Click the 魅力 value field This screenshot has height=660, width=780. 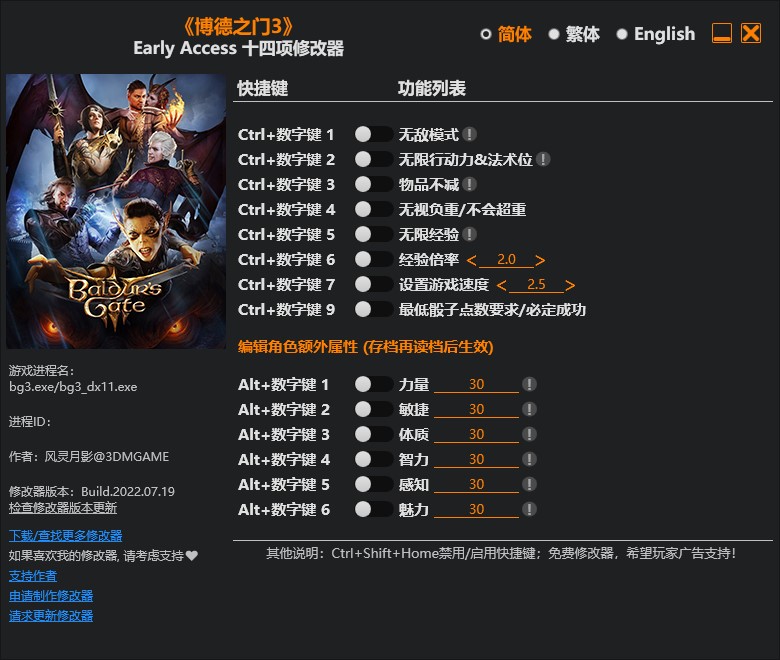click(x=476, y=509)
